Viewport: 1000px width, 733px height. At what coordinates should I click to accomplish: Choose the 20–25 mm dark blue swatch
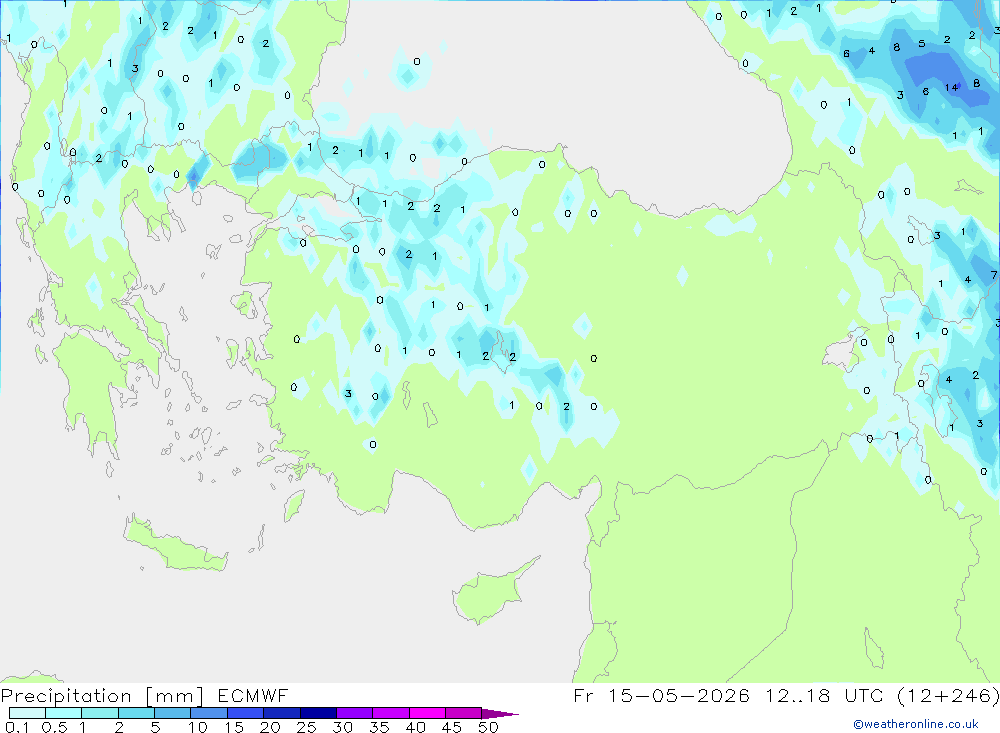click(x=281, y=713)
